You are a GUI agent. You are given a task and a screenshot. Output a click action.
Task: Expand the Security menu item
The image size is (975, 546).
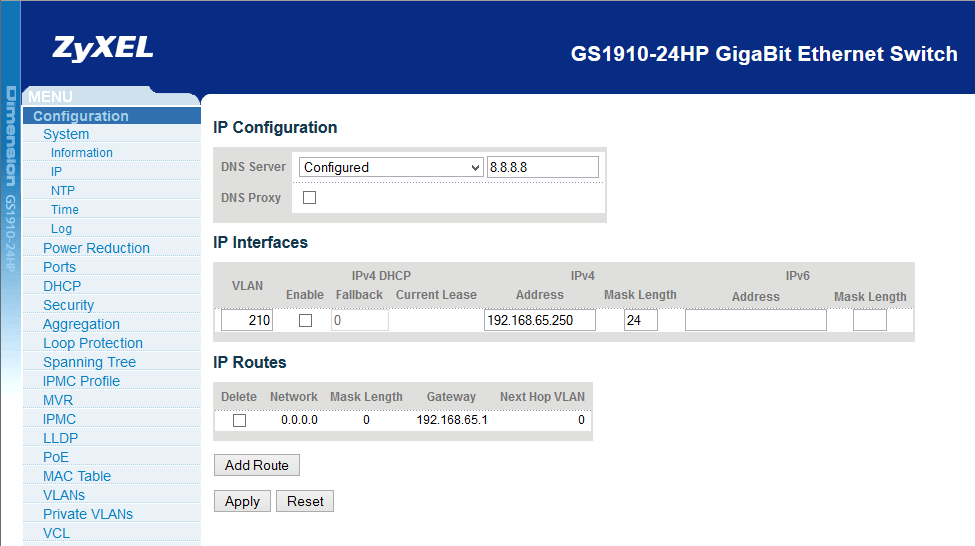68,305
